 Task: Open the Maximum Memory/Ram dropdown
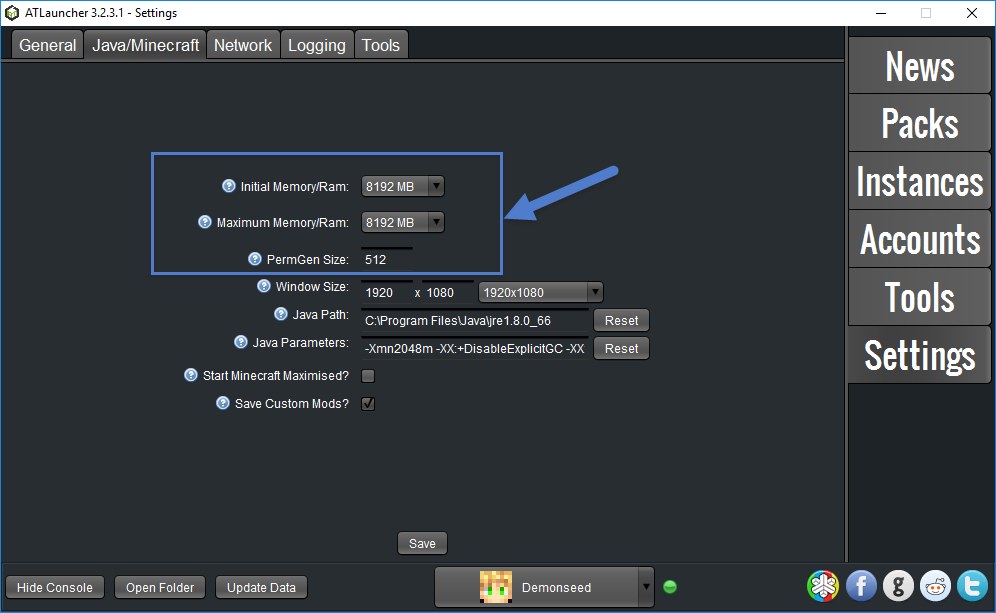pyautogui.click(x=403, y=222)
